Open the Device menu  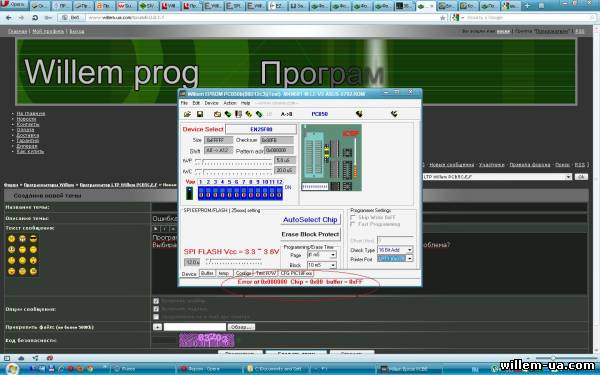(x=211, y=103)
